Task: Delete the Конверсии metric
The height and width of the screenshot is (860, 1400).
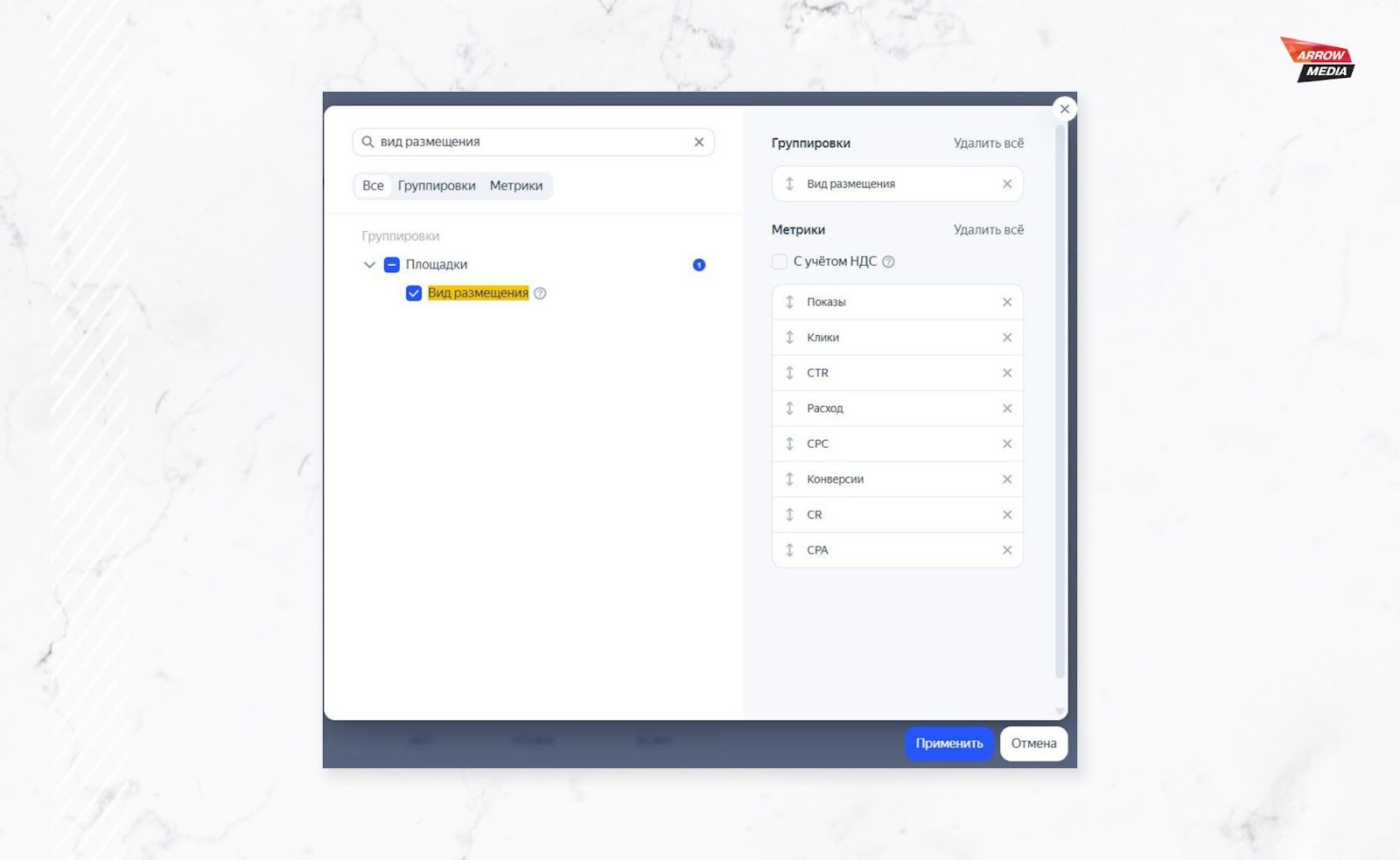Action: pyautogui.click(x=1006, y=479)
